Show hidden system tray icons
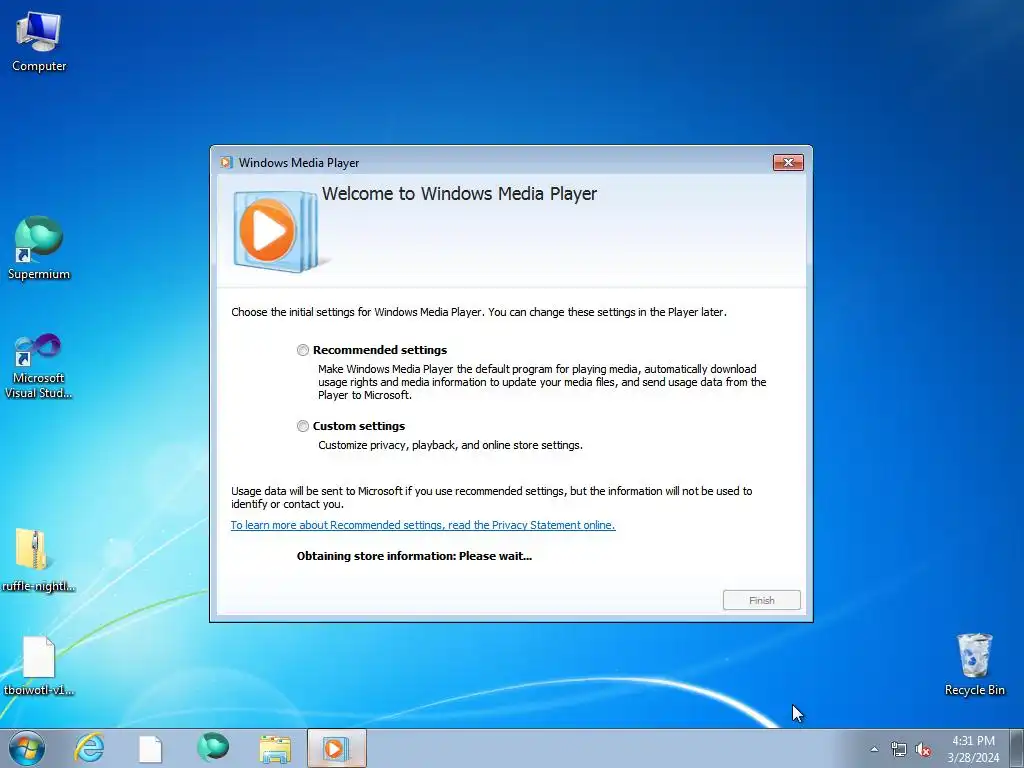1024x768 pixels. pyautogui.click(x=874, y=749)
